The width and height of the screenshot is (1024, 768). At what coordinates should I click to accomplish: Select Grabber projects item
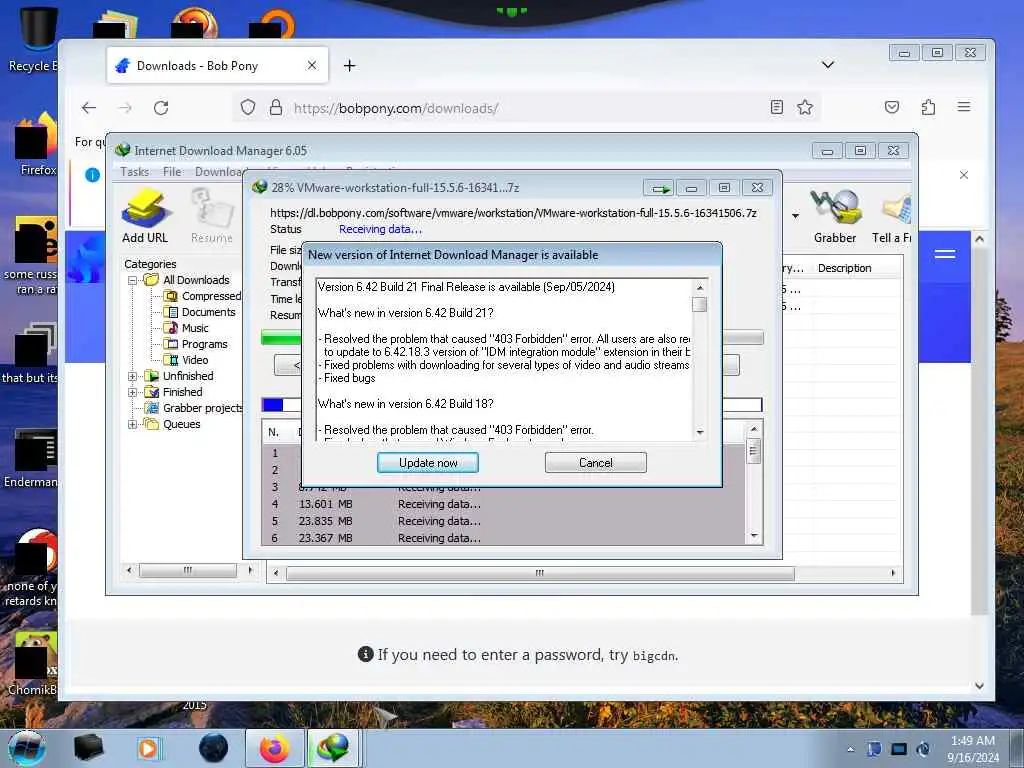click(194, 408)
